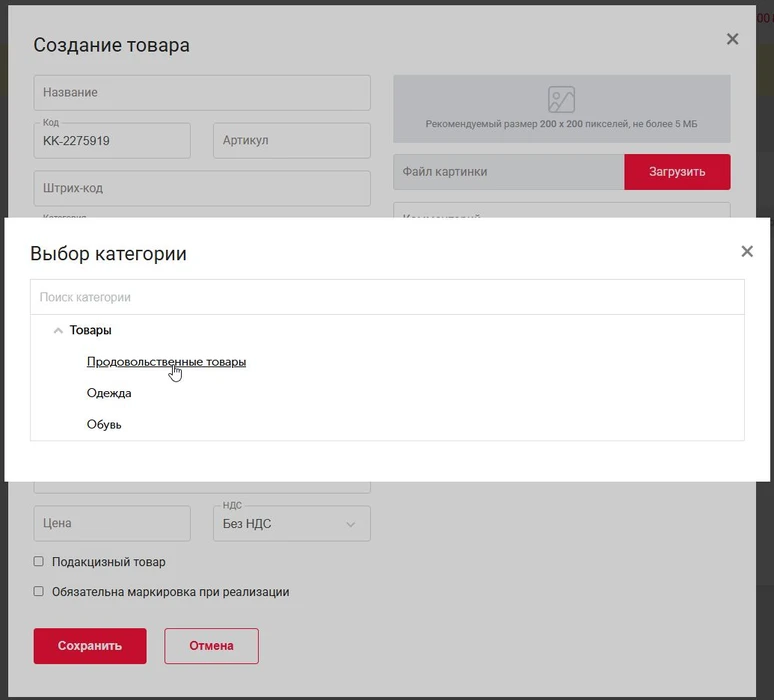This screenshot has width=774, height=700.
Task: Click the Штрих-код input field
Action: 202,188
